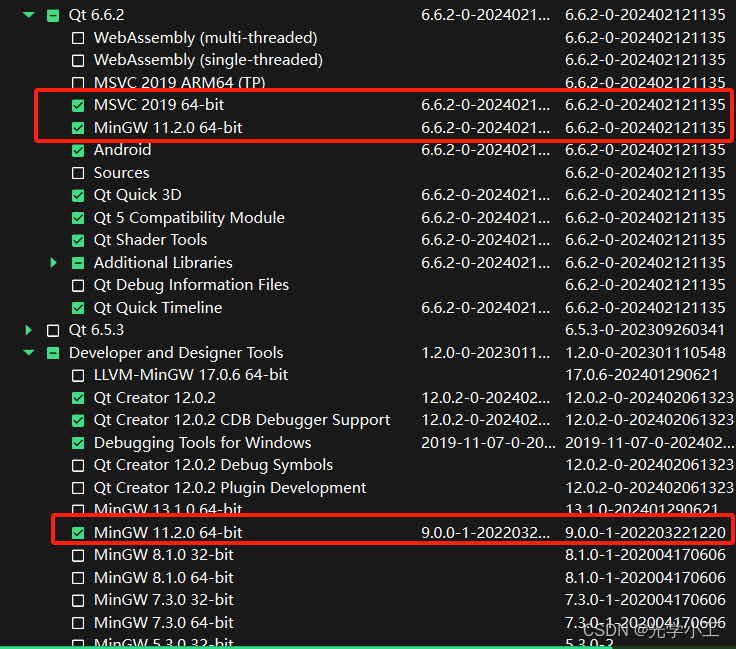The image size is (736, 649).
Task: Check the MinGW 7.3.0 32-bit checkbox
Action: point(78,601)
